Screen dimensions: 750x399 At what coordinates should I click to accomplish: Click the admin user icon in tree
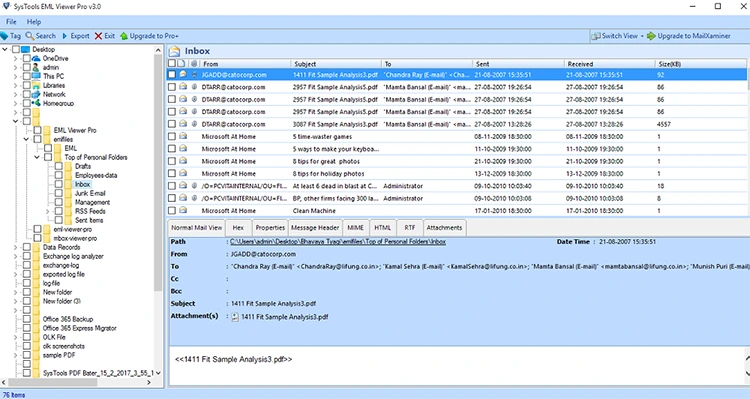pyautogui.click(x=36, y=67)
